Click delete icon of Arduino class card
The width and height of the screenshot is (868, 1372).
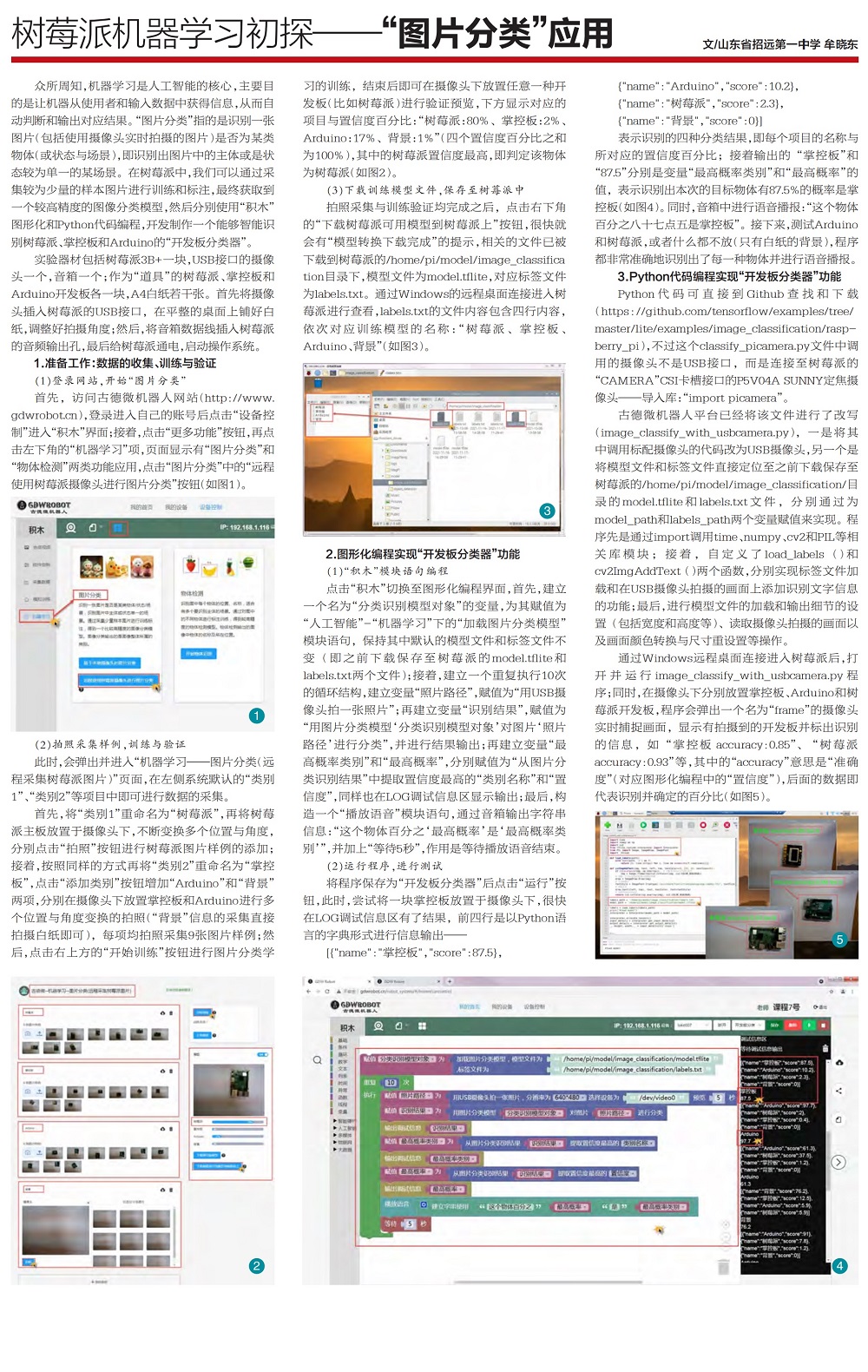point(171,1129)
